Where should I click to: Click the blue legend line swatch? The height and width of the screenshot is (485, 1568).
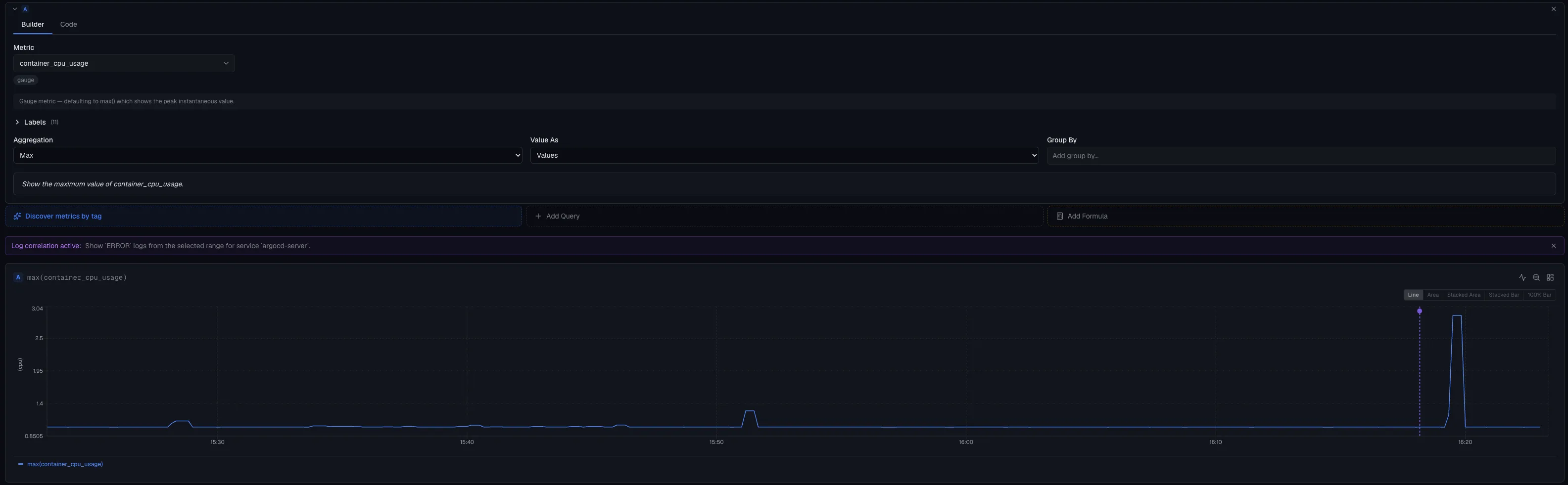coord(21,464)
